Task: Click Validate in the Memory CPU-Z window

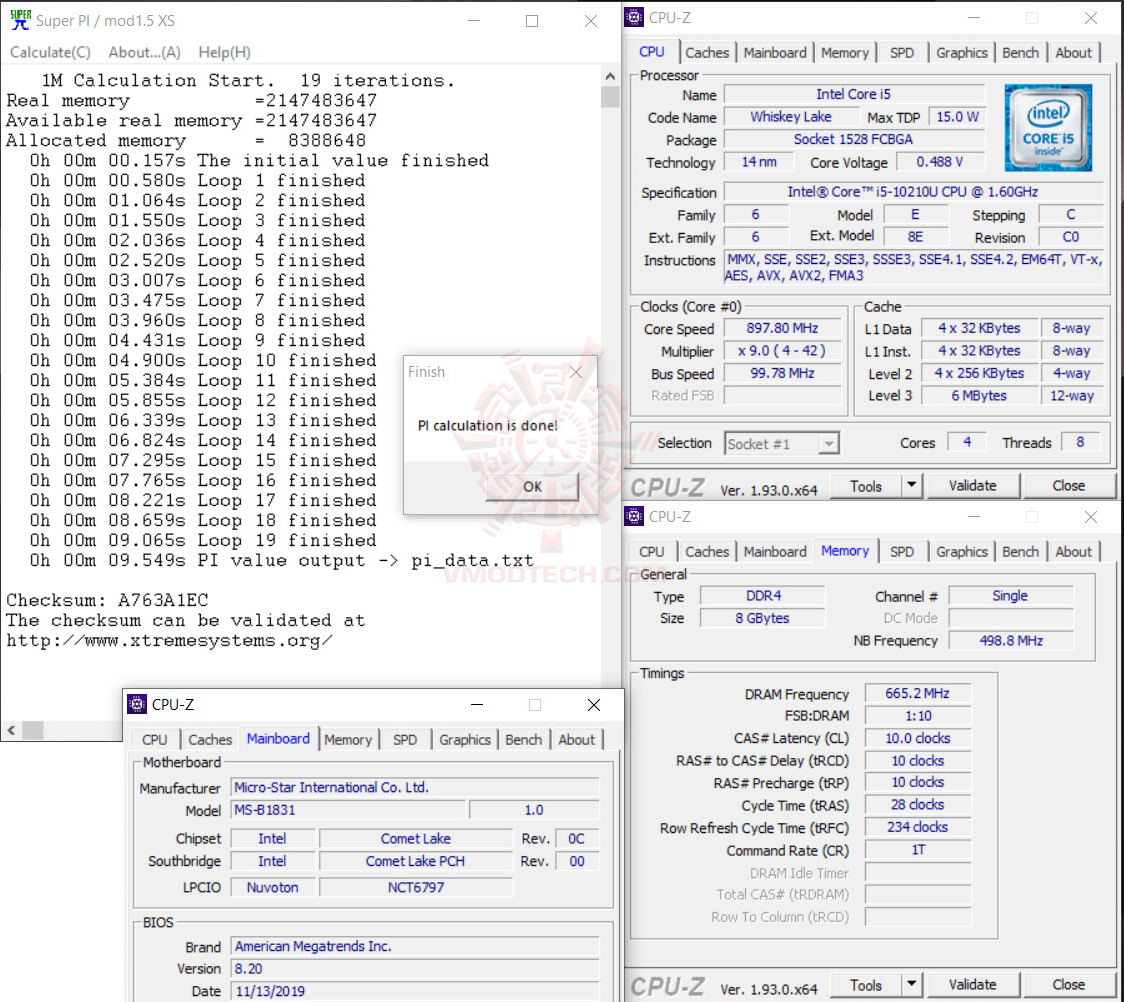Action: tap(972, 985)
